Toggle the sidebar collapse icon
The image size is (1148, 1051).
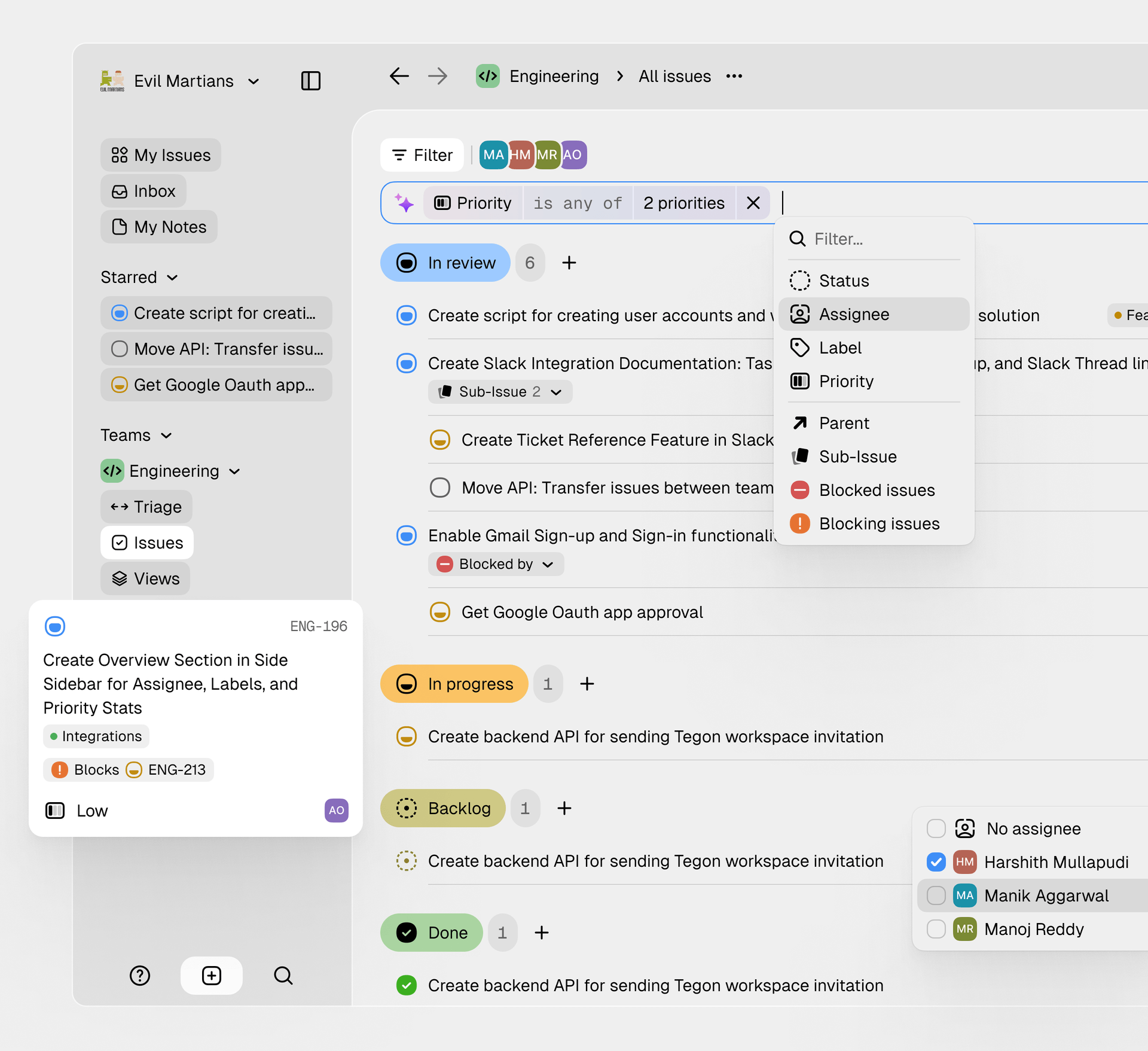coord(310,80)
